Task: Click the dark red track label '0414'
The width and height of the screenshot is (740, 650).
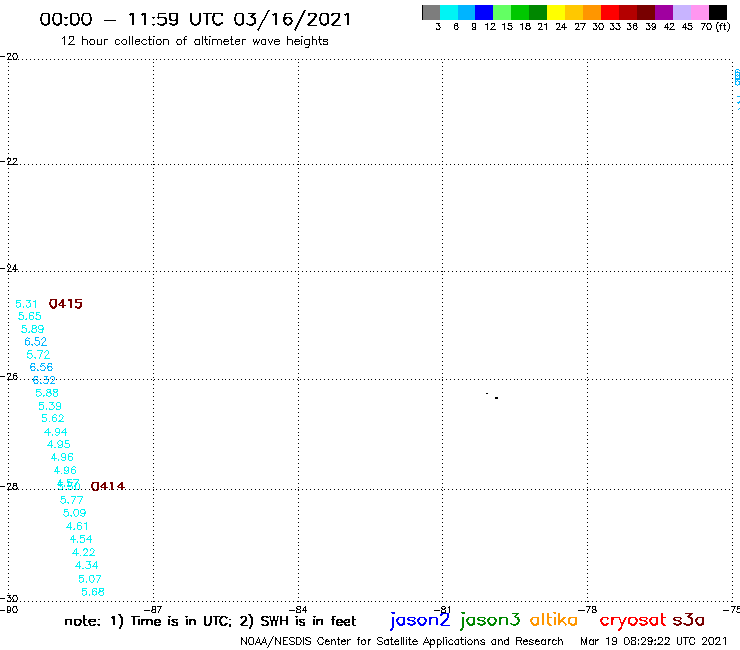Action: (x=108, y=486)
